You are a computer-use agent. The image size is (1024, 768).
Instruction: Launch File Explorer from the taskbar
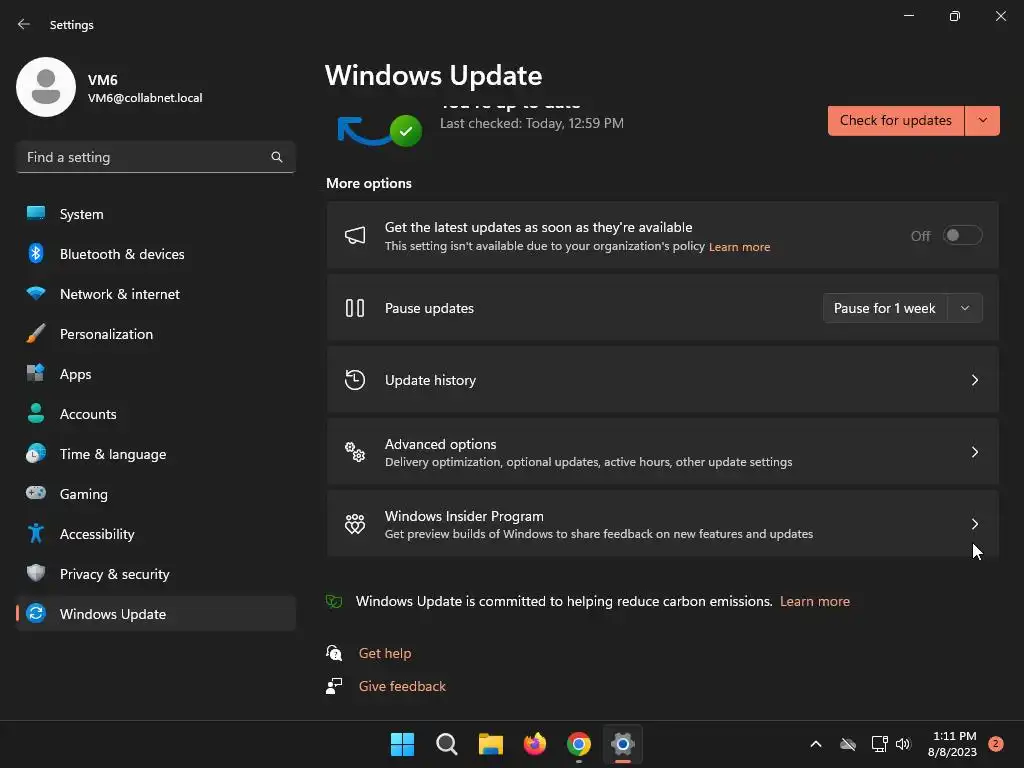(490, 744)
